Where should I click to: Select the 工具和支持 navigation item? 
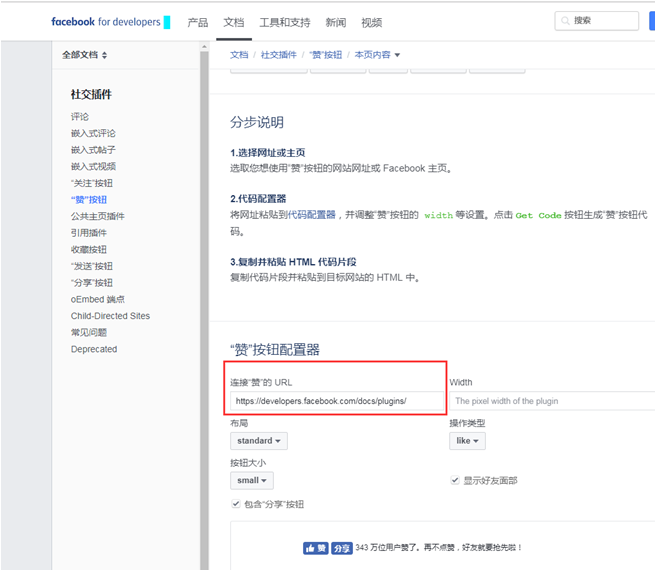pyautogui.click(x=284, y=22)
